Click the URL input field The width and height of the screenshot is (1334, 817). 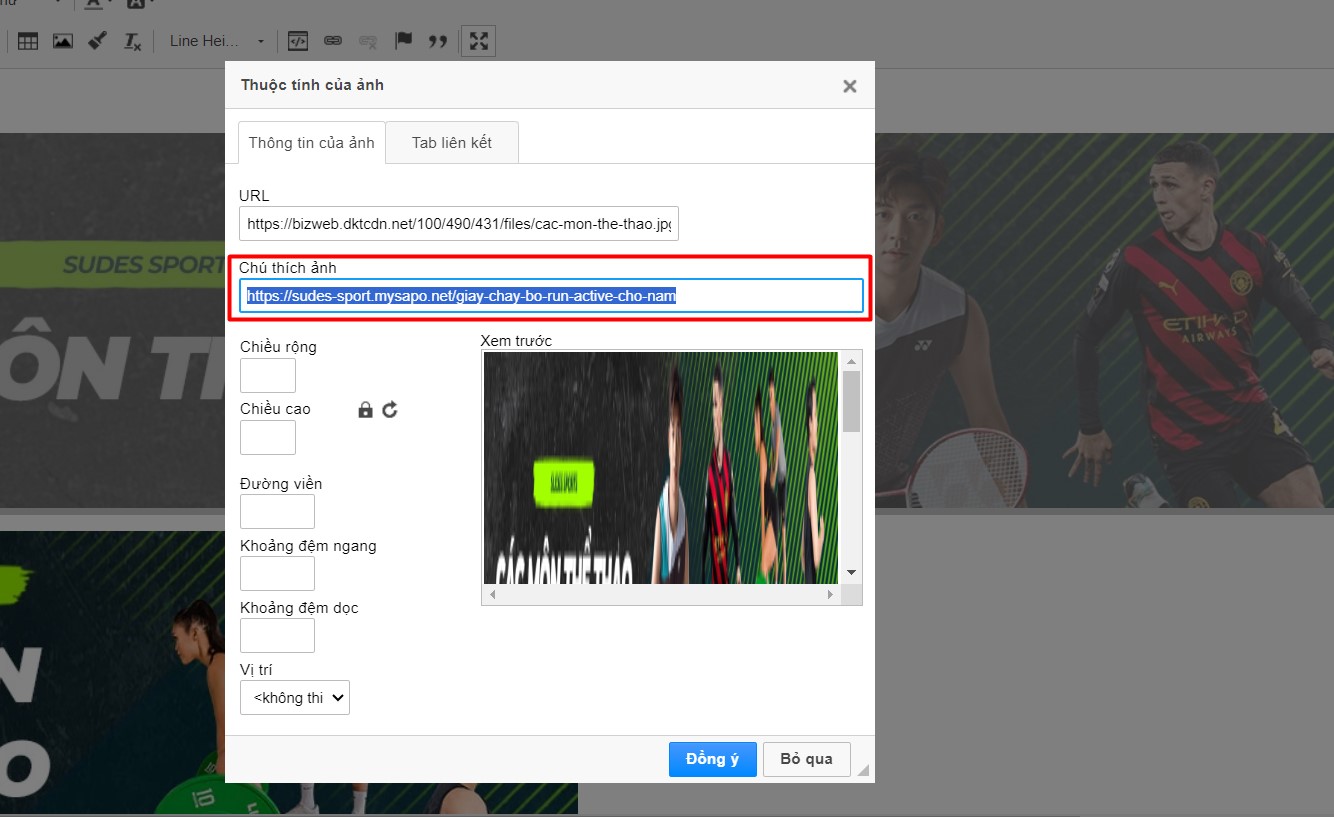pyautogui.click(x=459, y=224)
